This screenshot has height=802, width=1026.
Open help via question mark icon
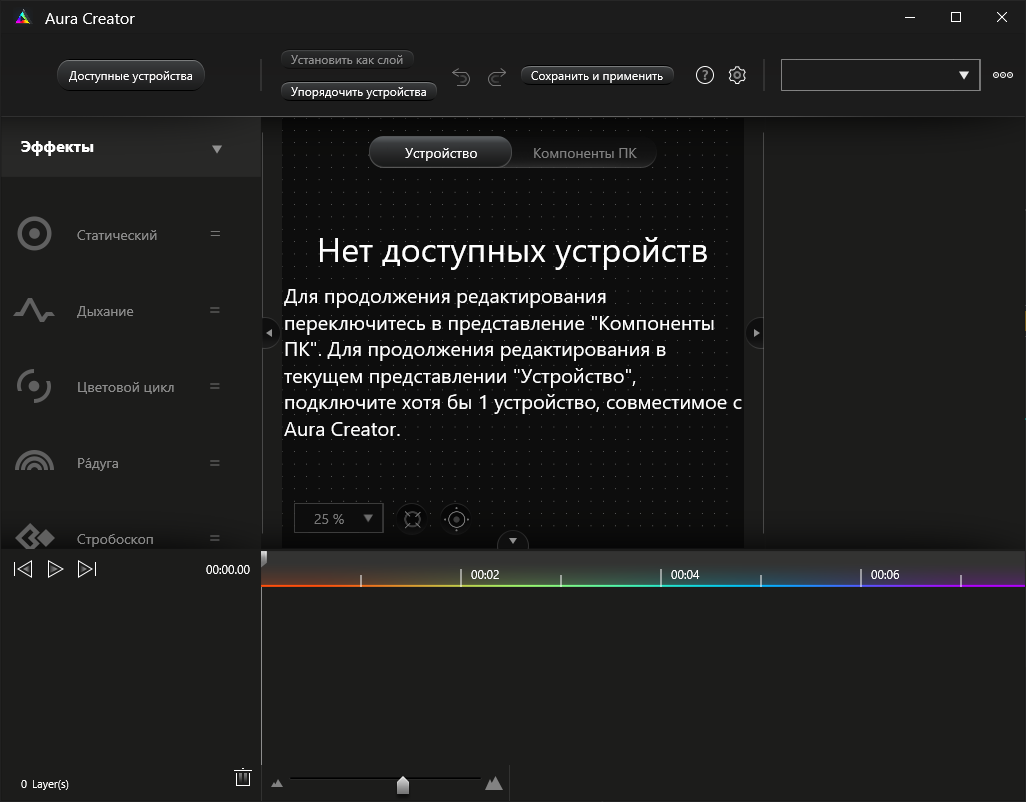tap(705, 75)
